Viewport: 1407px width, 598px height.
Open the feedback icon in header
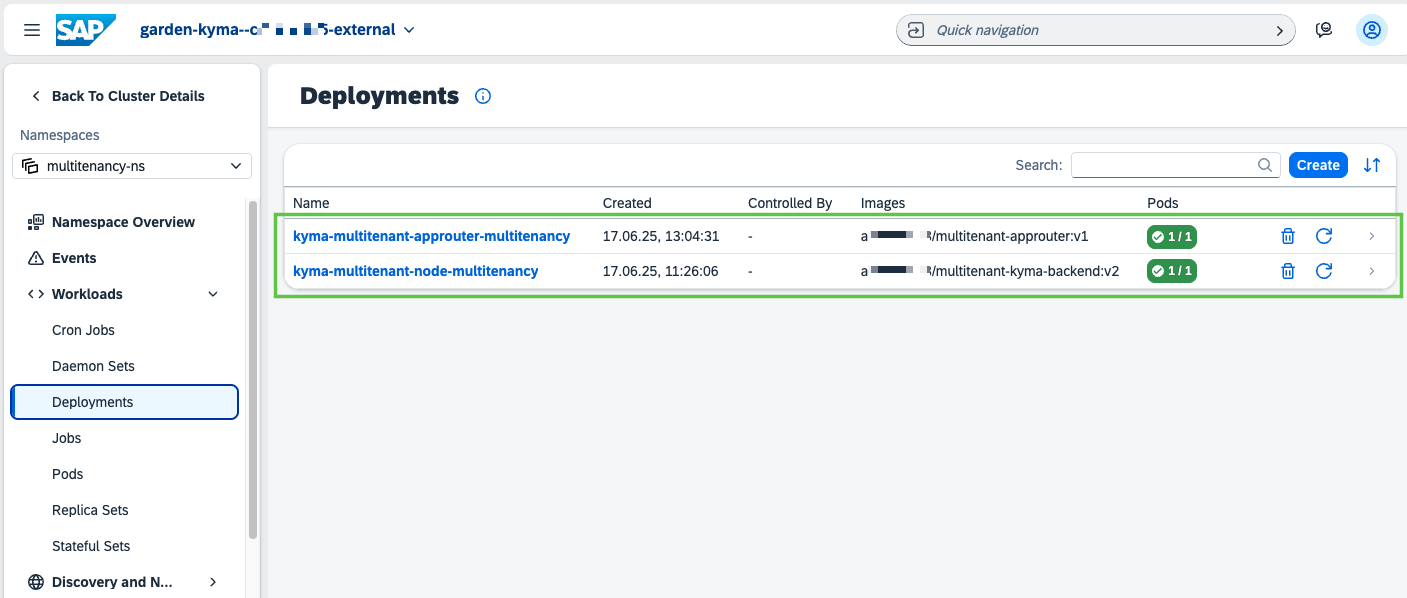1324,30
